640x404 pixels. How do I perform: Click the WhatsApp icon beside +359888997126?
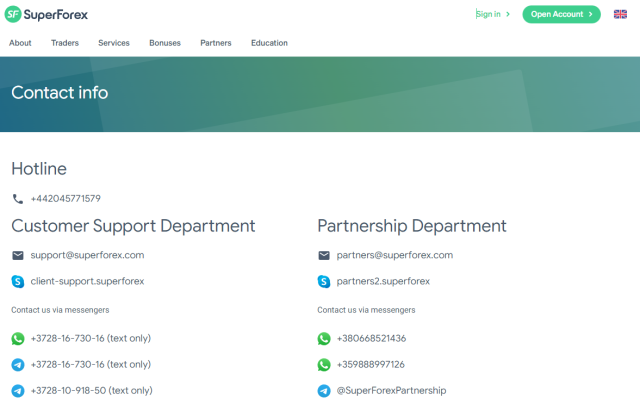(x=324, y=365)
